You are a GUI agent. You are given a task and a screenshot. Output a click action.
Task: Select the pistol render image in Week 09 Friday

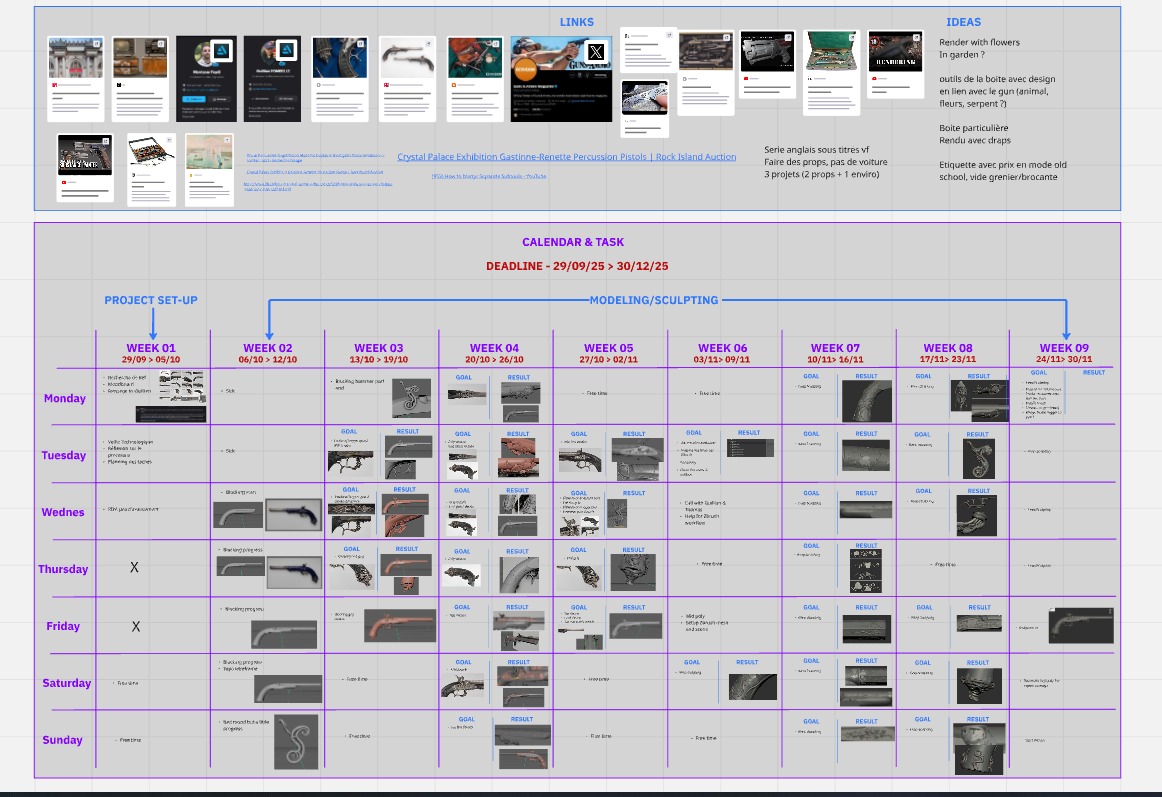coord(1080,626)
